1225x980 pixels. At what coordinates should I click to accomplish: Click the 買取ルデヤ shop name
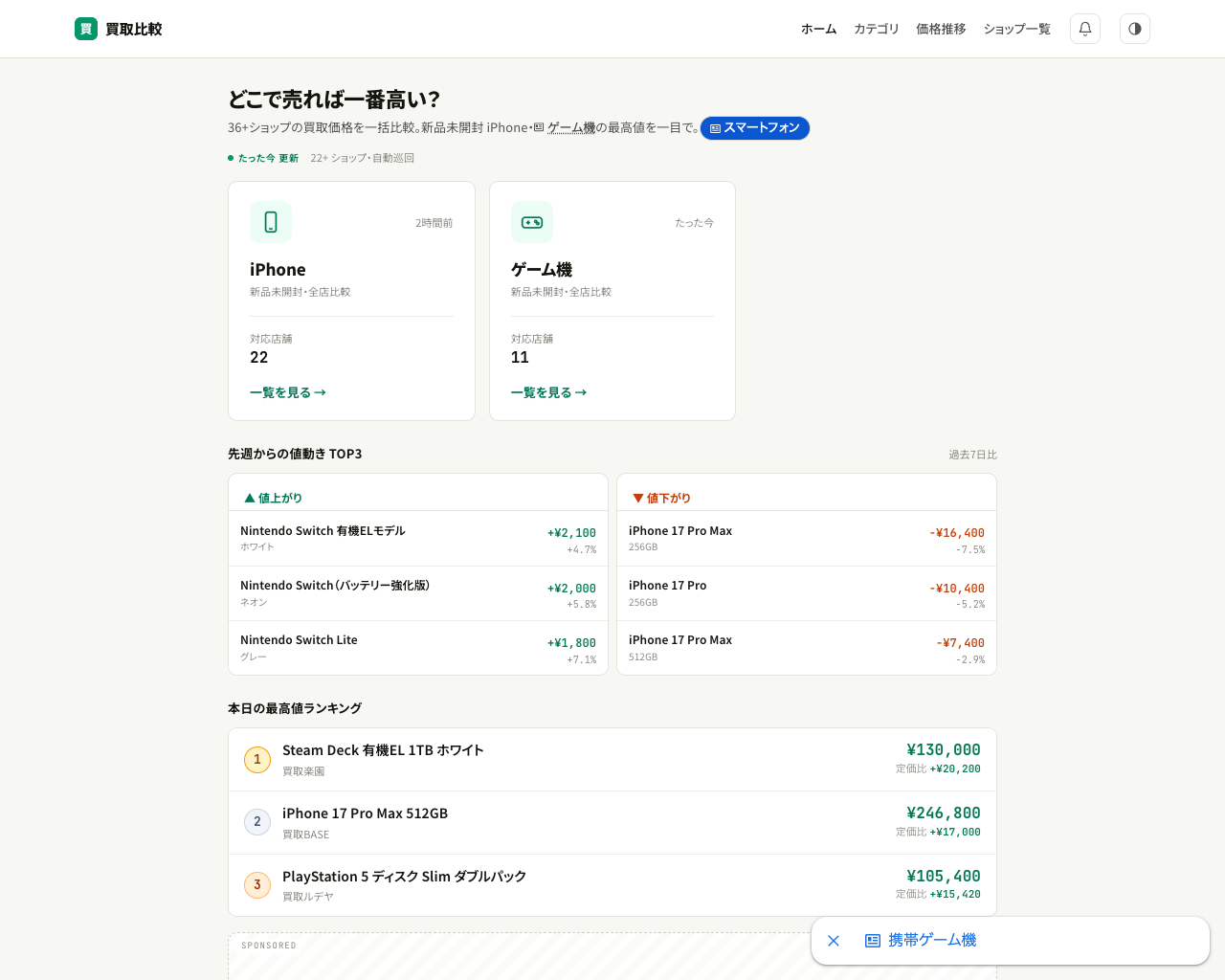(x=308, y=897)
